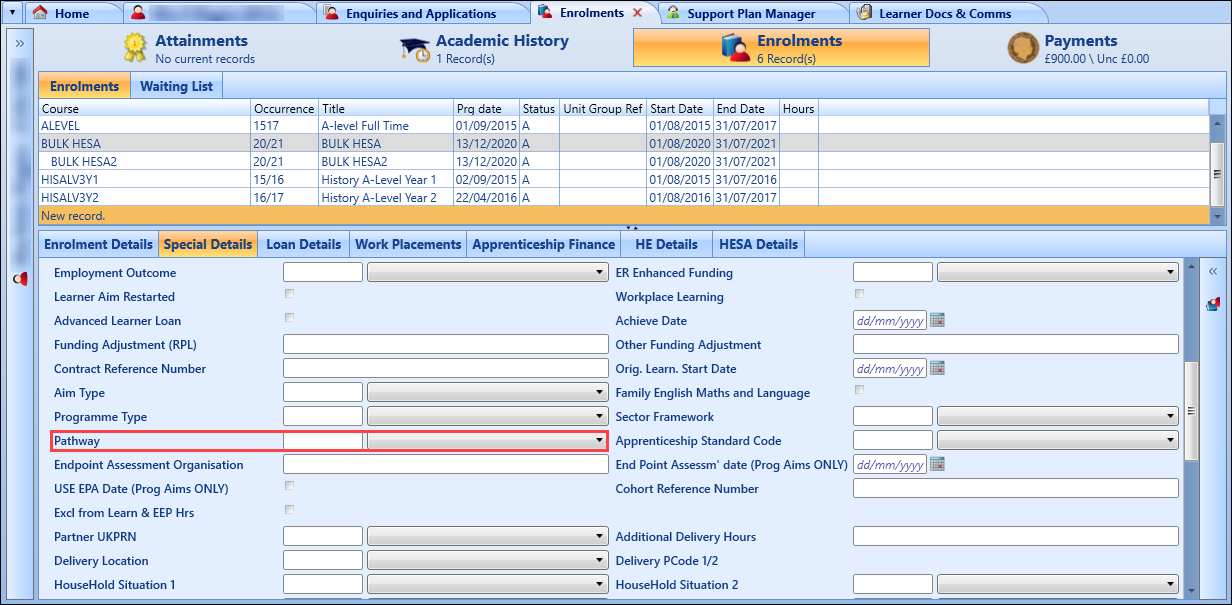Click the Academic History graduation cap icon
This screenshot has height=605, width=1232.
415,49
